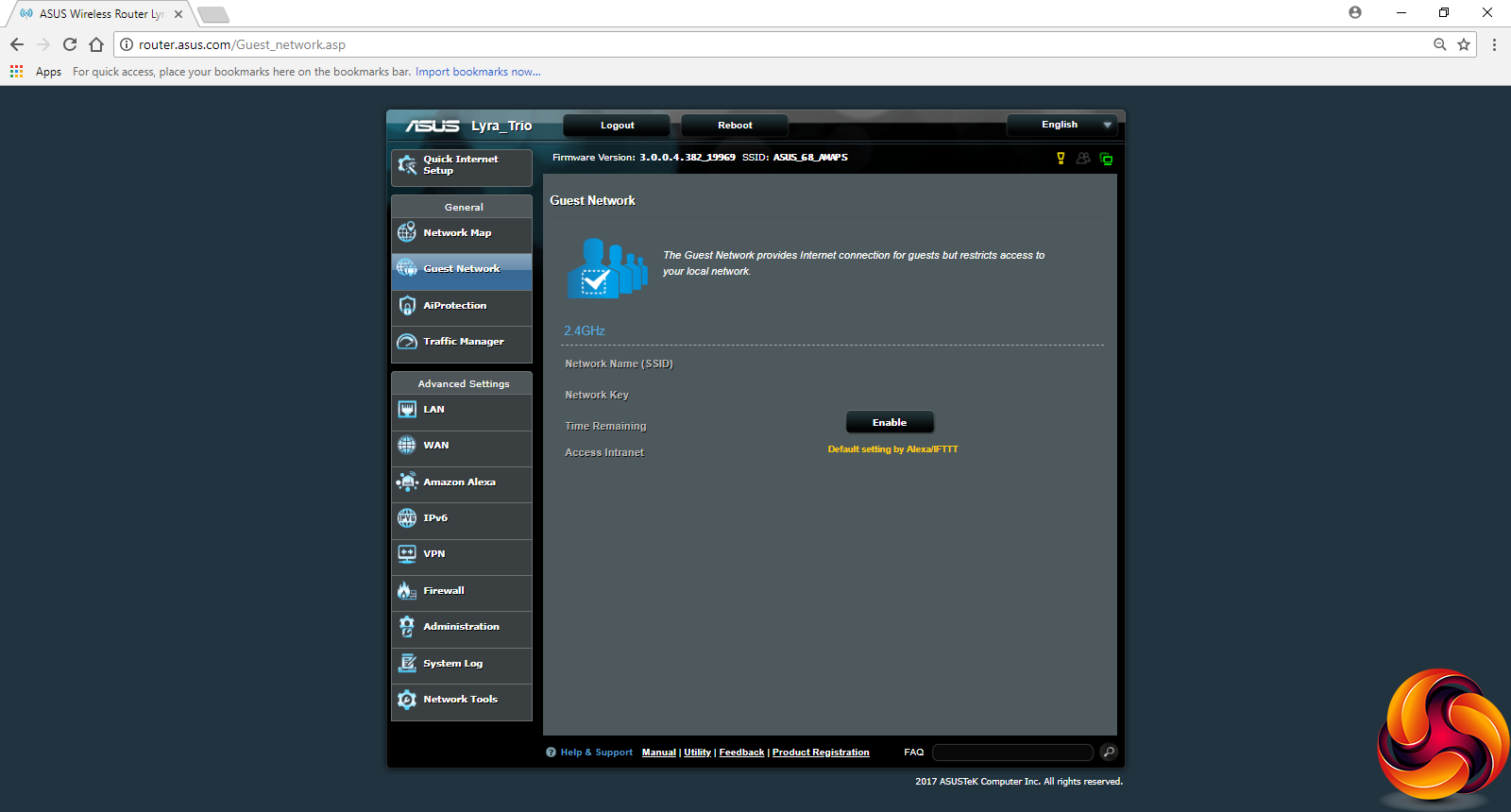
Task: Click the Logout button
Action: (617, 125)
